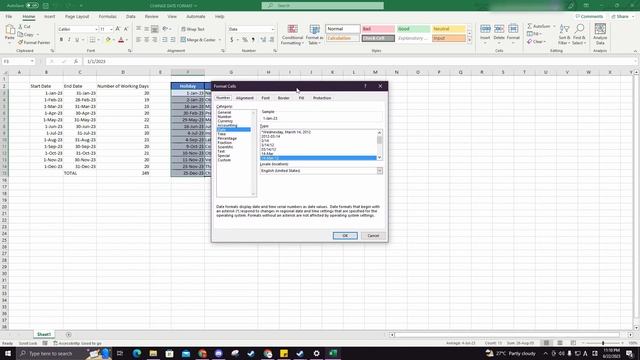Viewport: 640px width, 360px height.
Task: Open Conditional Formatting icon
Action: [x=292, y=29]
